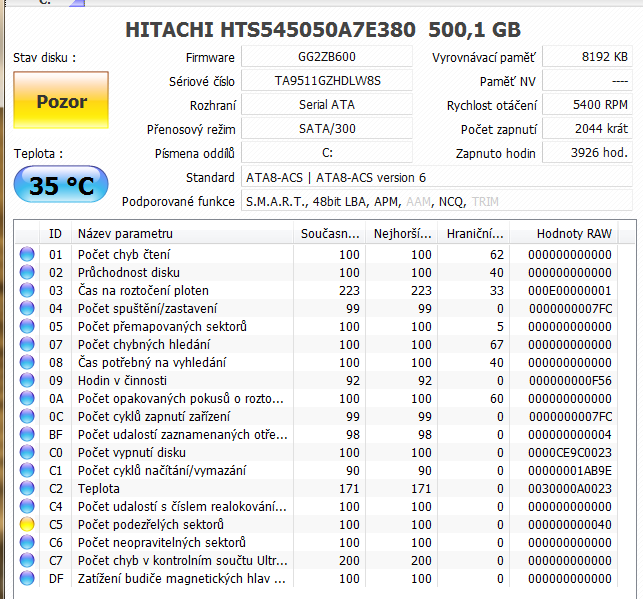
Task: Click the status orb for Počet spuštění/zastavení
Action: click(x=27, y=308)
